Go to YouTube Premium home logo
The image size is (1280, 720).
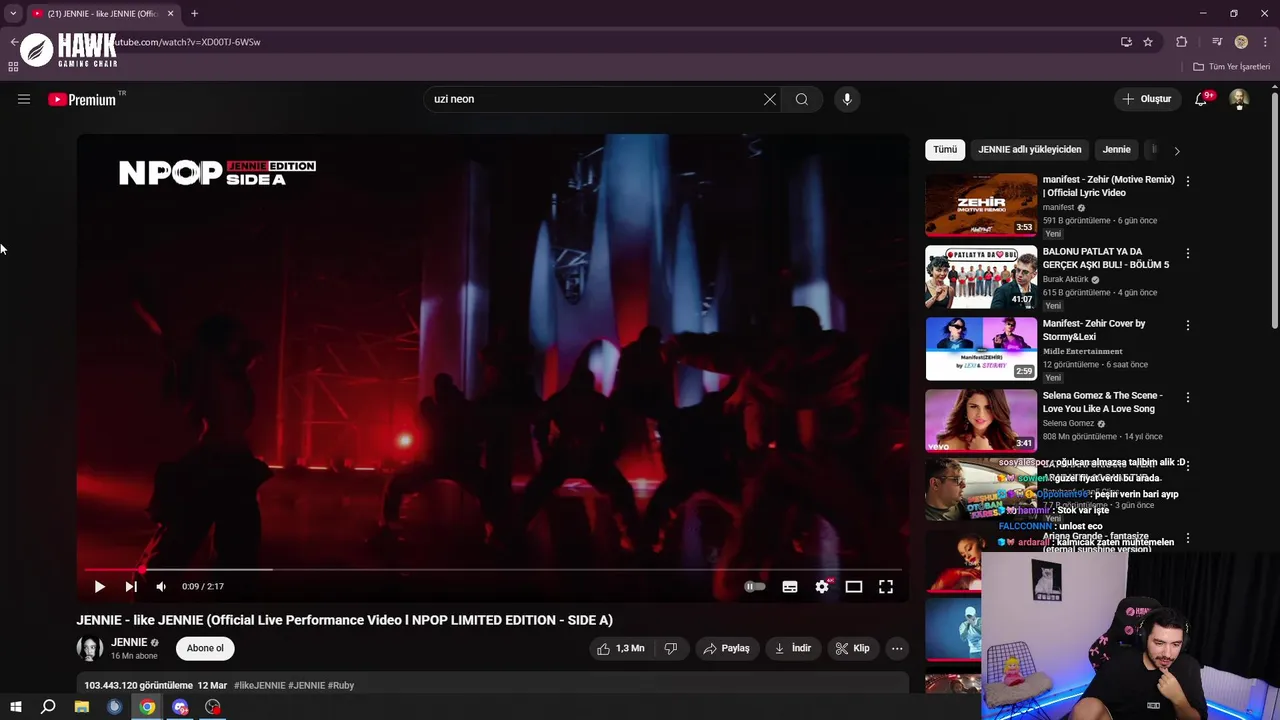(82, 99)
